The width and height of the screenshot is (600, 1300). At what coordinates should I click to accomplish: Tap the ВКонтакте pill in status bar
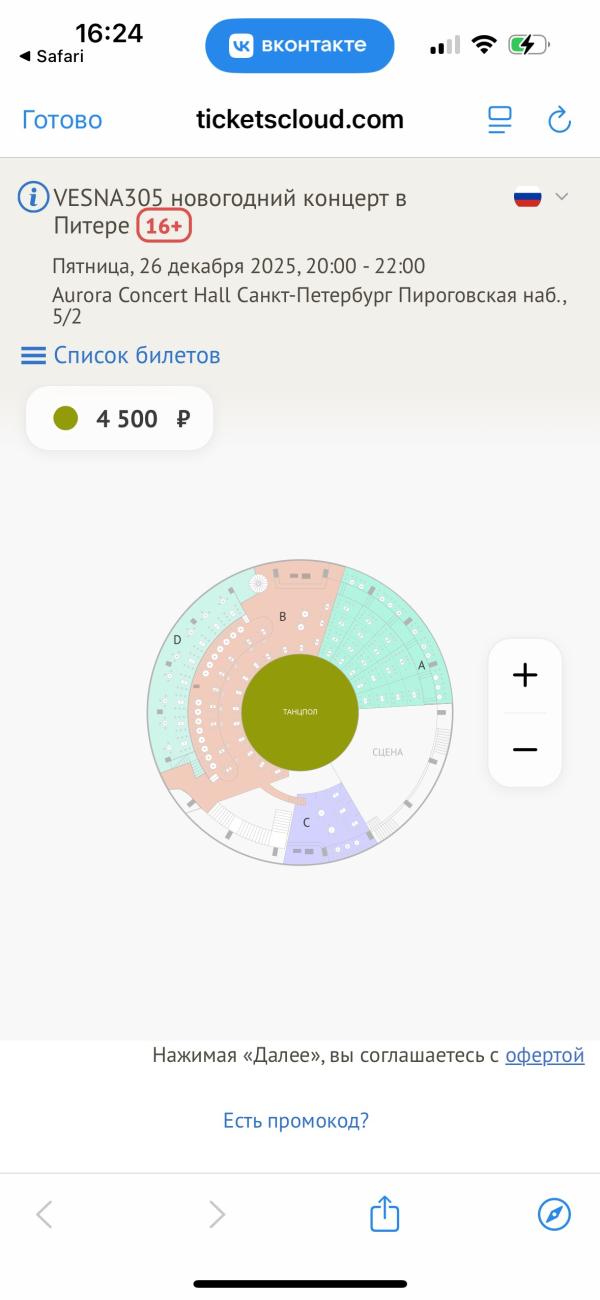(300, 45)
